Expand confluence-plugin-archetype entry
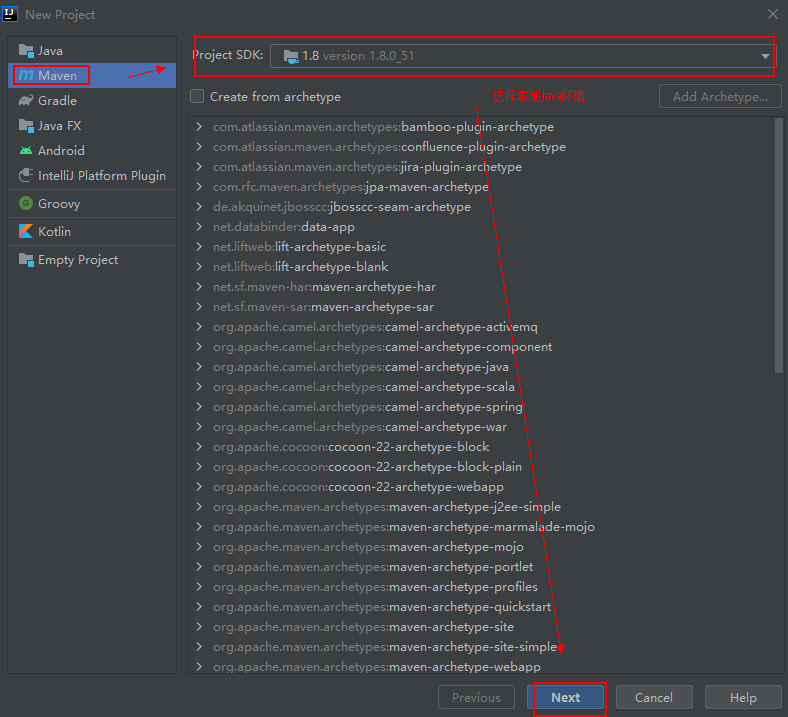Viewport: 788px width, 717px height. point(200,147)
